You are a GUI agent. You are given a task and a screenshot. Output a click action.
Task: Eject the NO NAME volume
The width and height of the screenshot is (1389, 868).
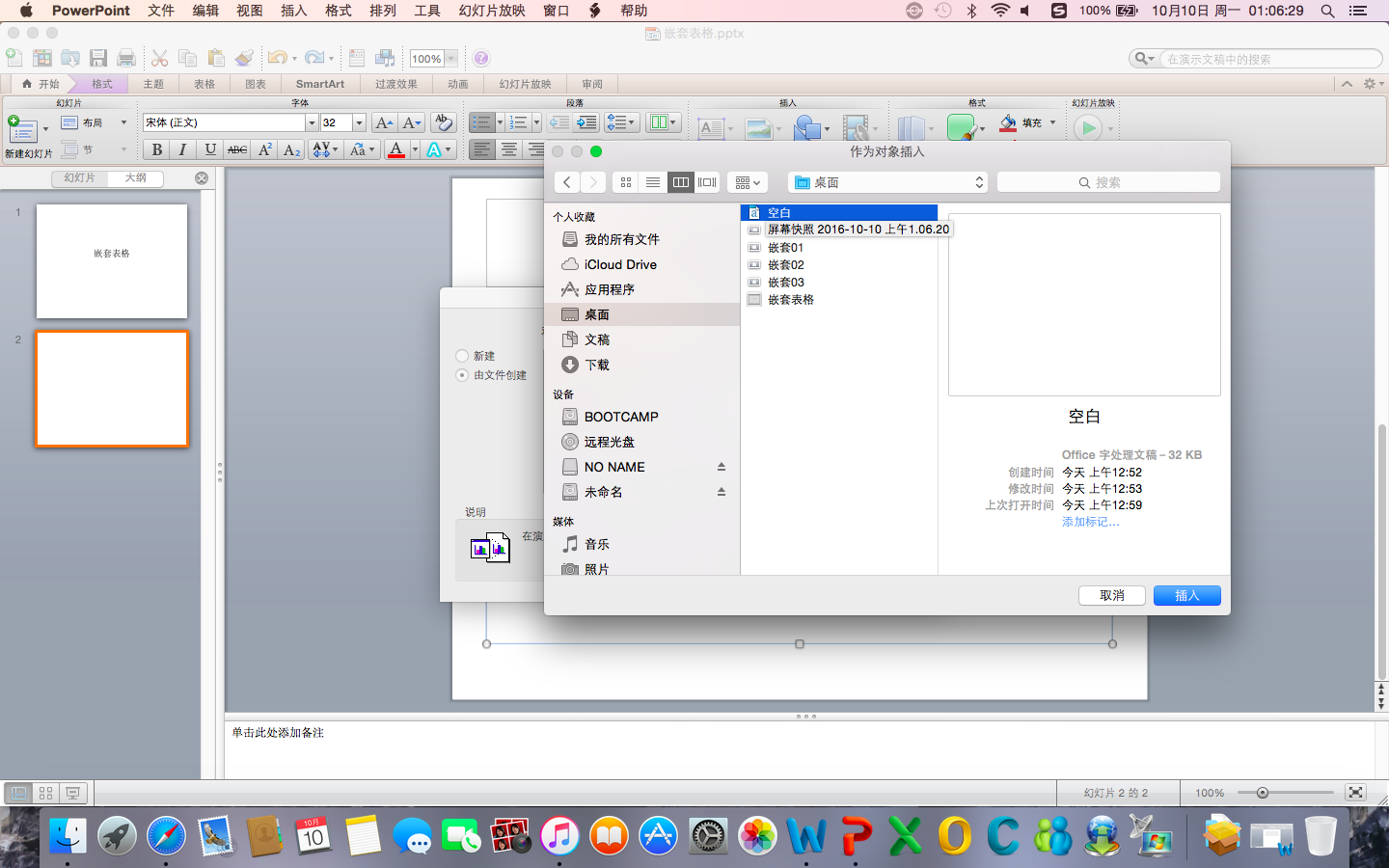[x=721, y=467]
